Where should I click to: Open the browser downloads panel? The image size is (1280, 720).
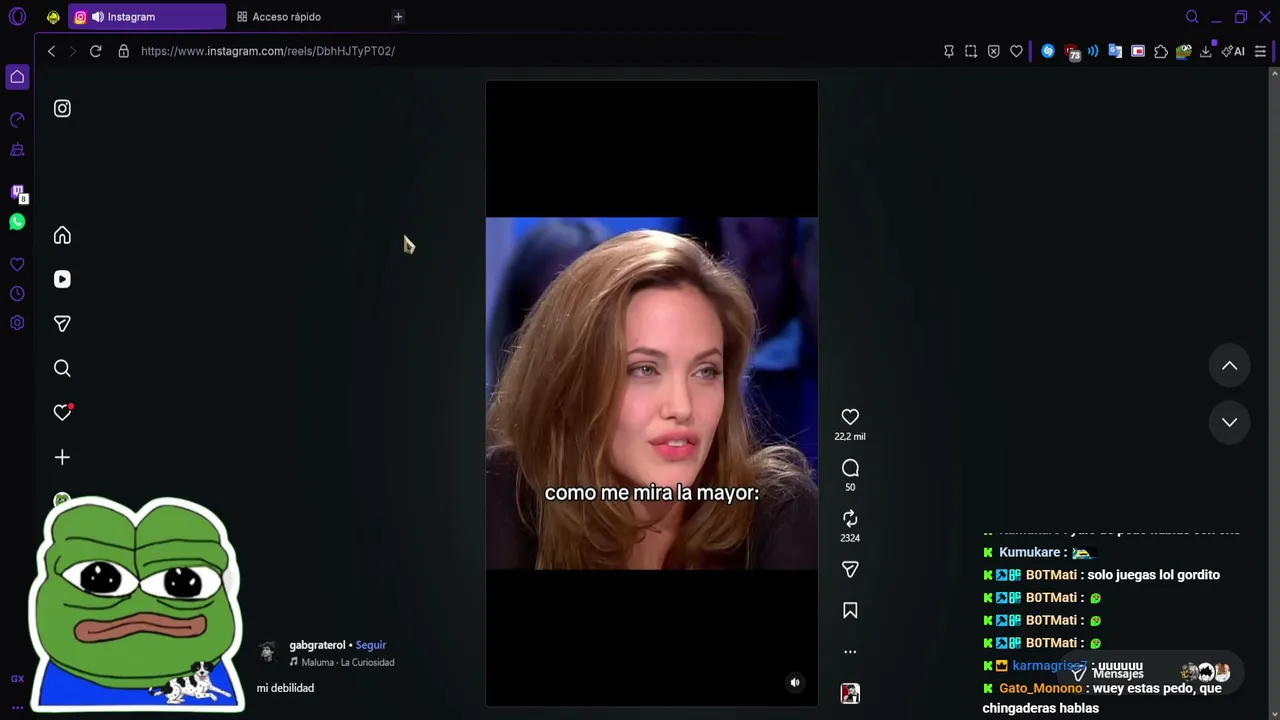pyautogui.click(x=1206, y=51)
